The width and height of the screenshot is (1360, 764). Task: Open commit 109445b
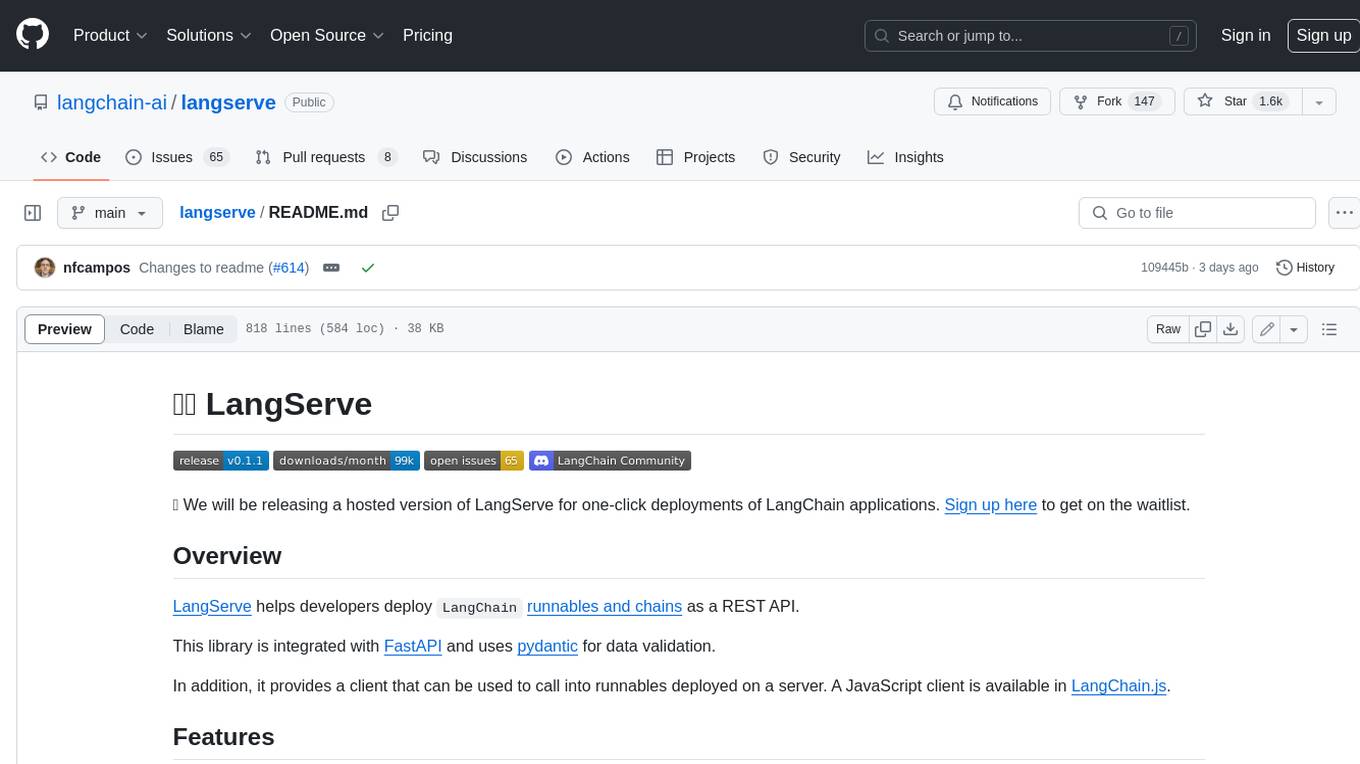pyautogui.click(x=1164, y=268)
